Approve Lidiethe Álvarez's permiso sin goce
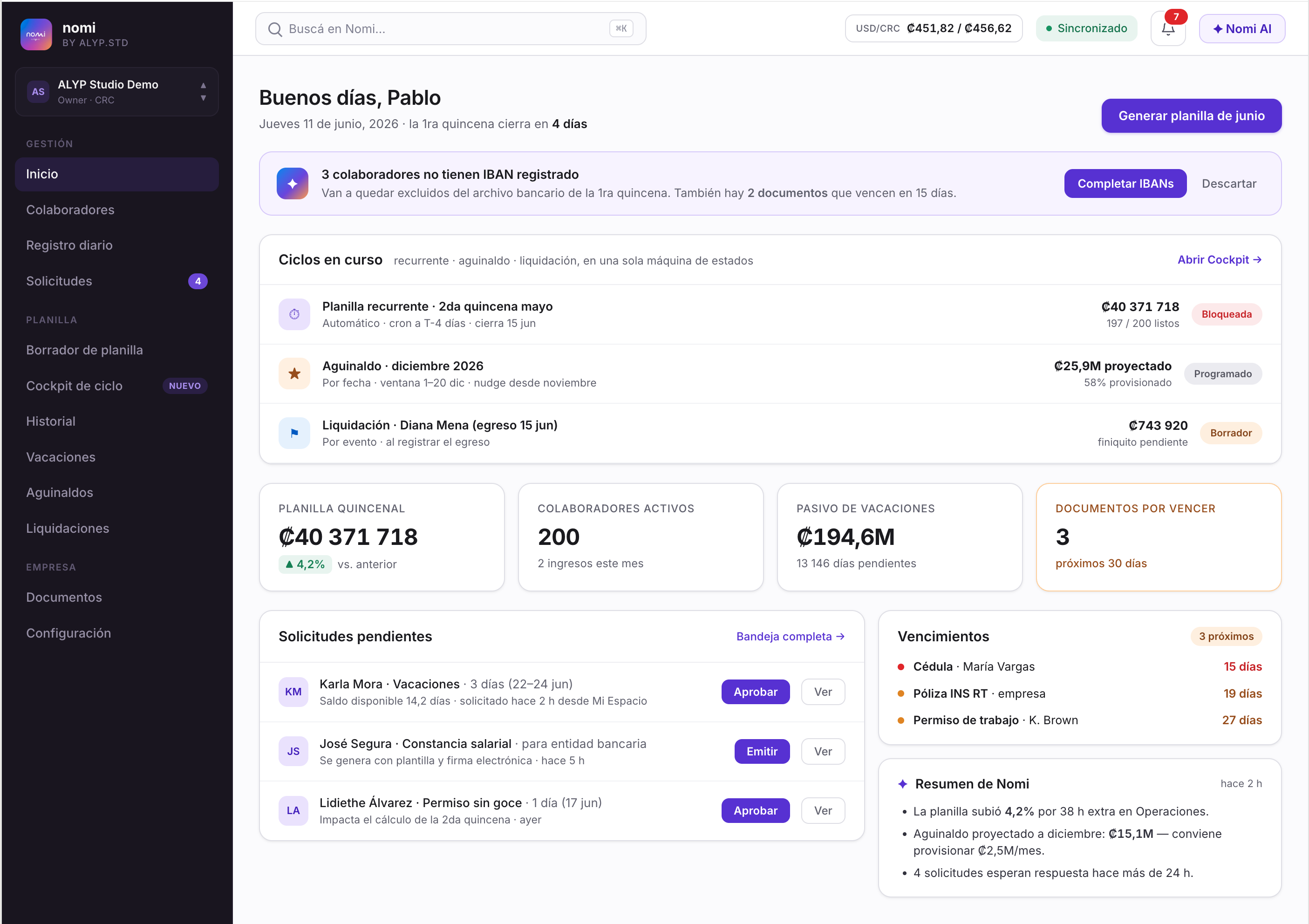1309x924 pixels. 756,810
